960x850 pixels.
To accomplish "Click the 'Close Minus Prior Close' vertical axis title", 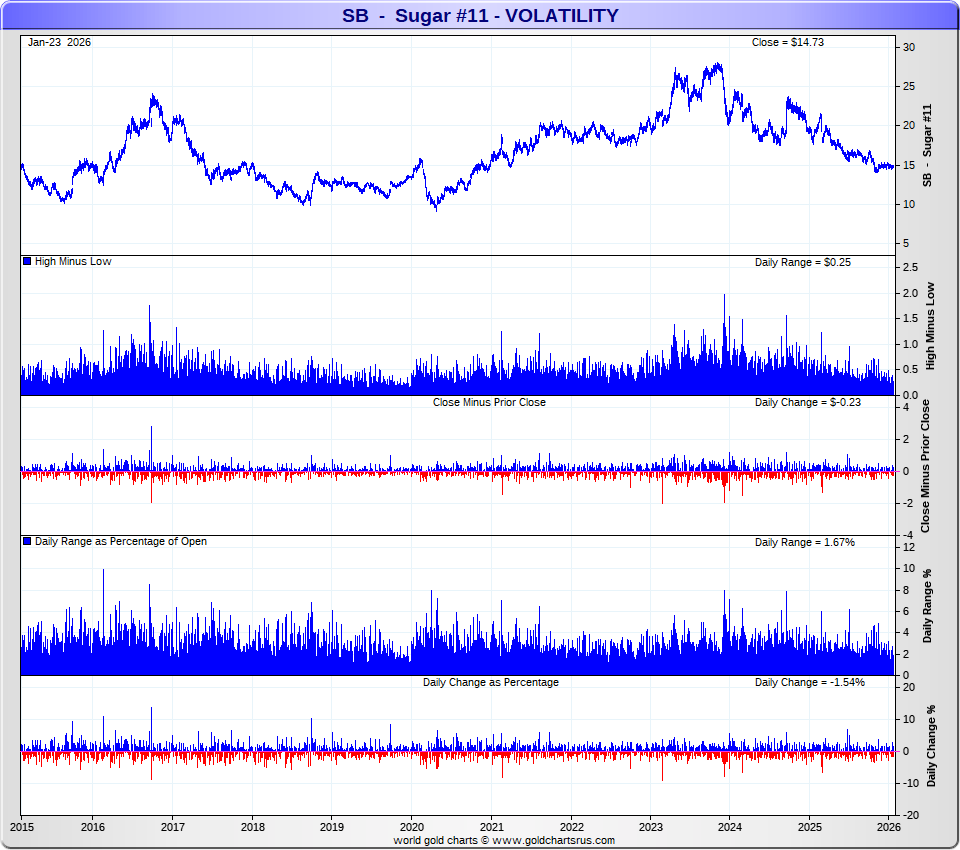I will [925, 466].
